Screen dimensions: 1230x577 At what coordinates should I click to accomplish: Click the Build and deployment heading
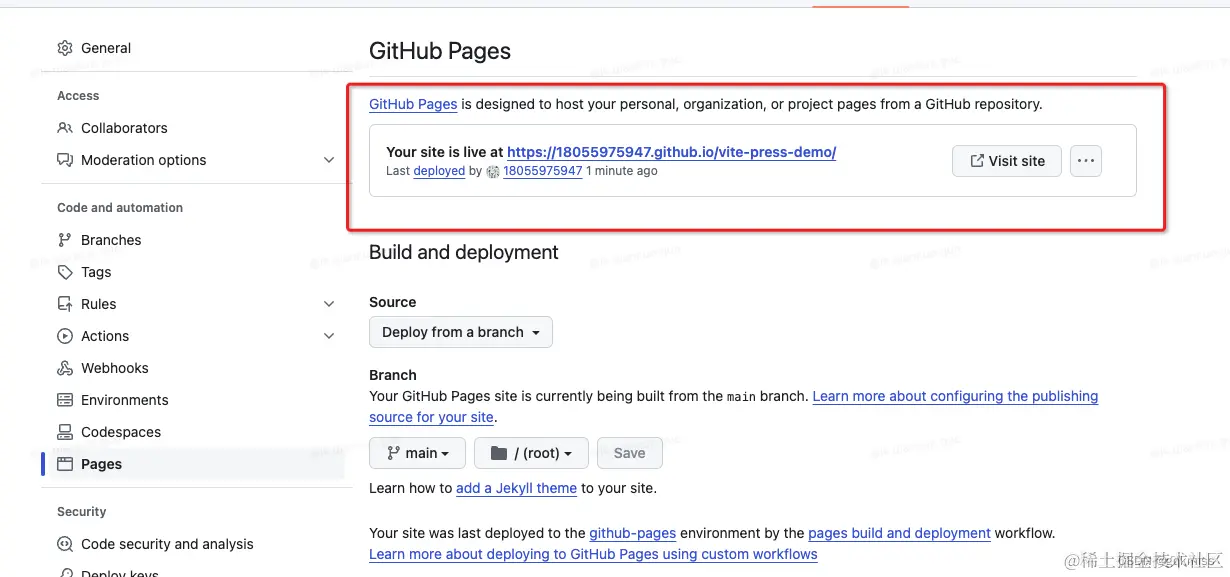pyautogui.click(x=464, y=252)
